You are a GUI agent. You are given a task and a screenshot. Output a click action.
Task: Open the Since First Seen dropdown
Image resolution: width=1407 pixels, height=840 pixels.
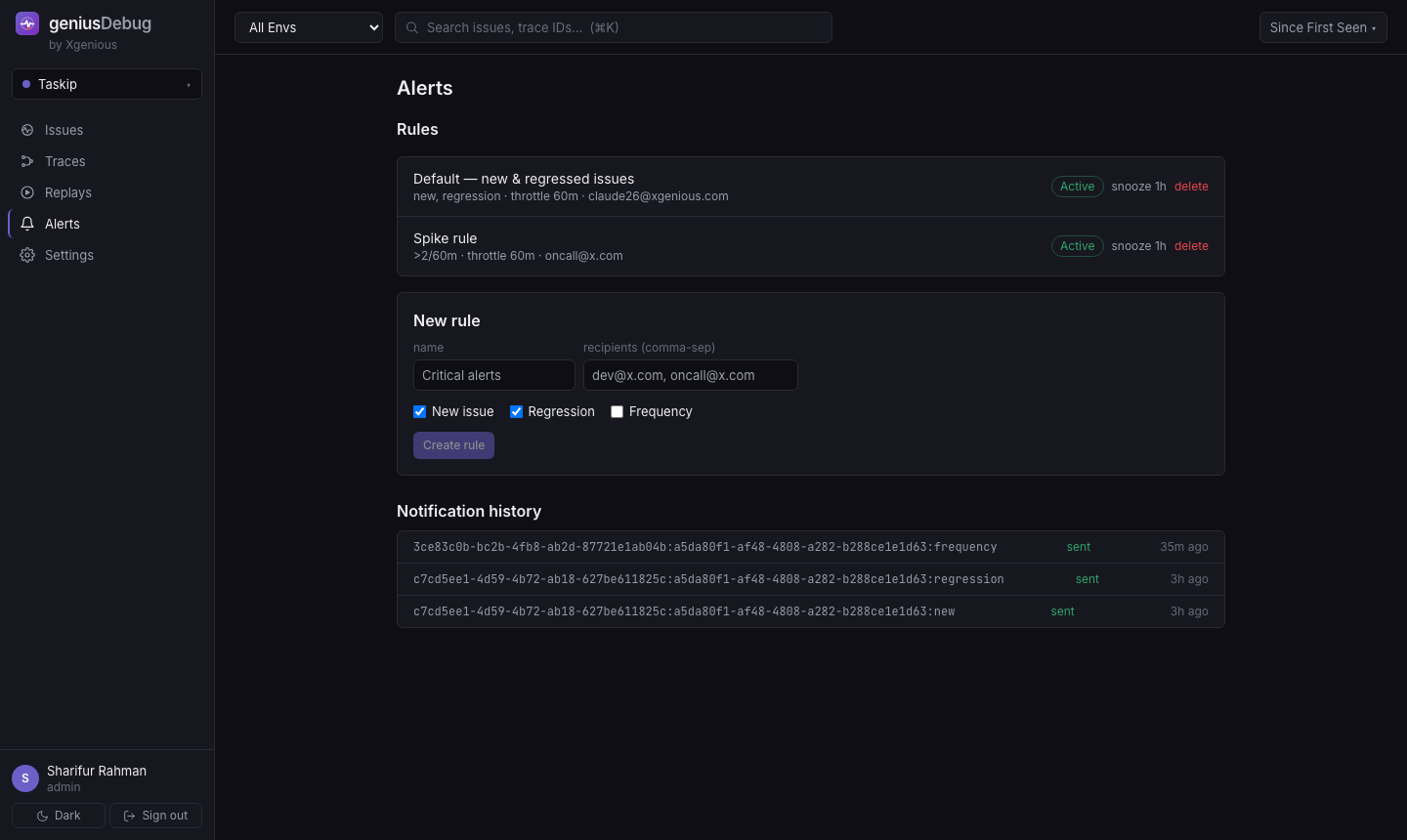point(1323,27)
